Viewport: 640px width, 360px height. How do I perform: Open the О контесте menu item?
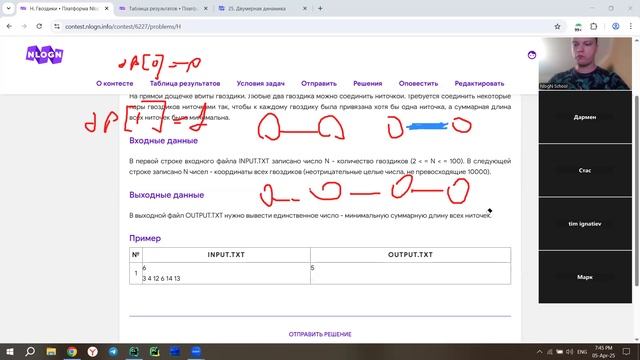pos(115,83)
